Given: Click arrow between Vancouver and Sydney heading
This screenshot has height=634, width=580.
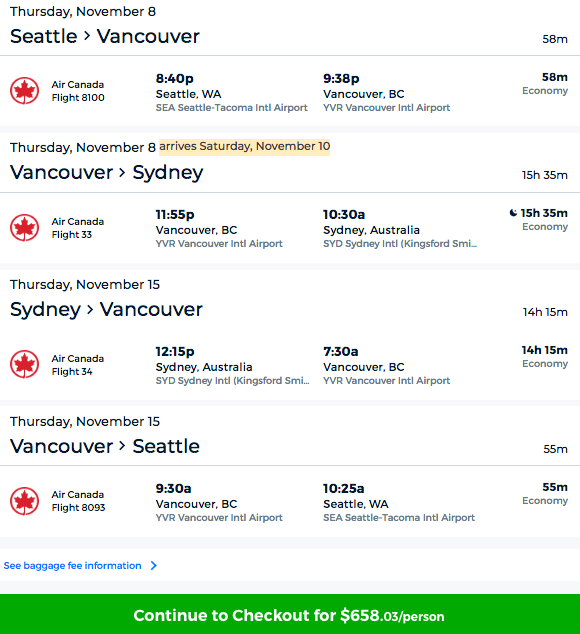Looking at the screenshot, I should (x=123, y=173).
